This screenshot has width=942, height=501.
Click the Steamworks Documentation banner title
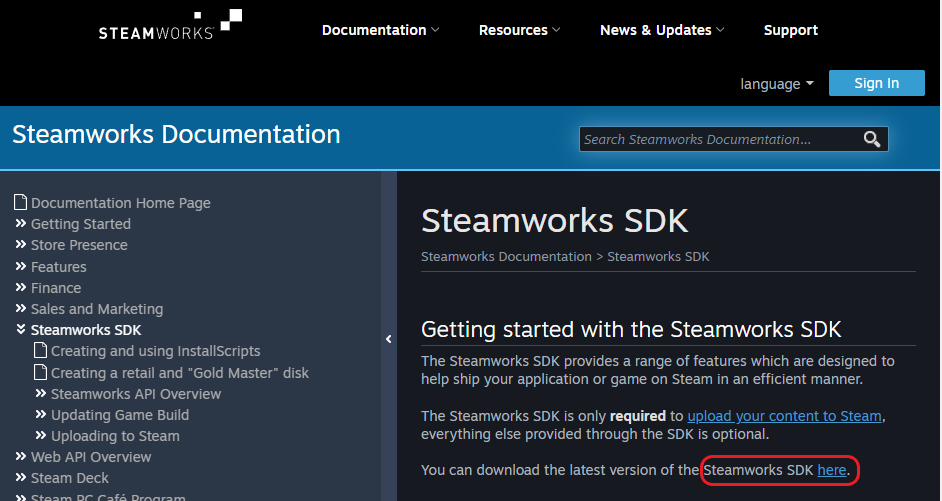coord(177,134)
